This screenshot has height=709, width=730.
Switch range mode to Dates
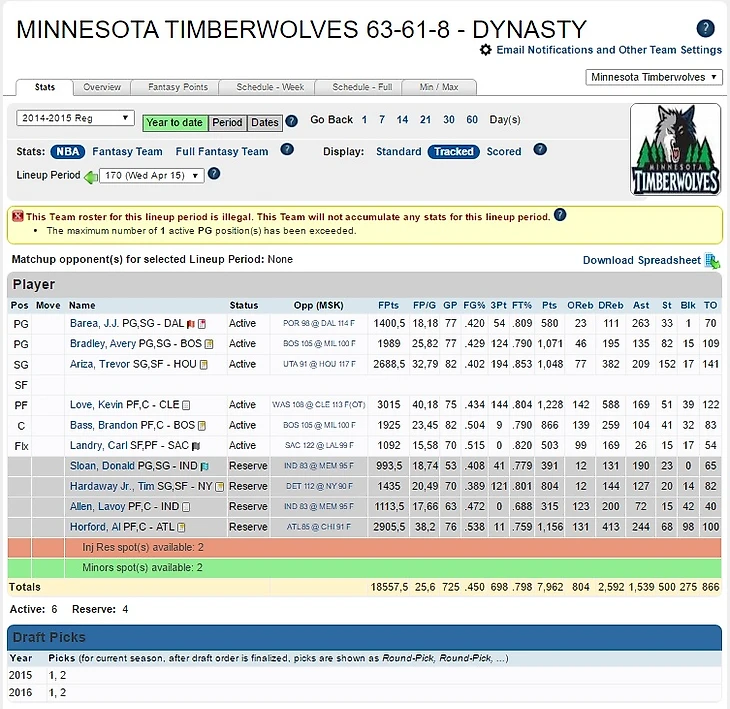[264, 123]
